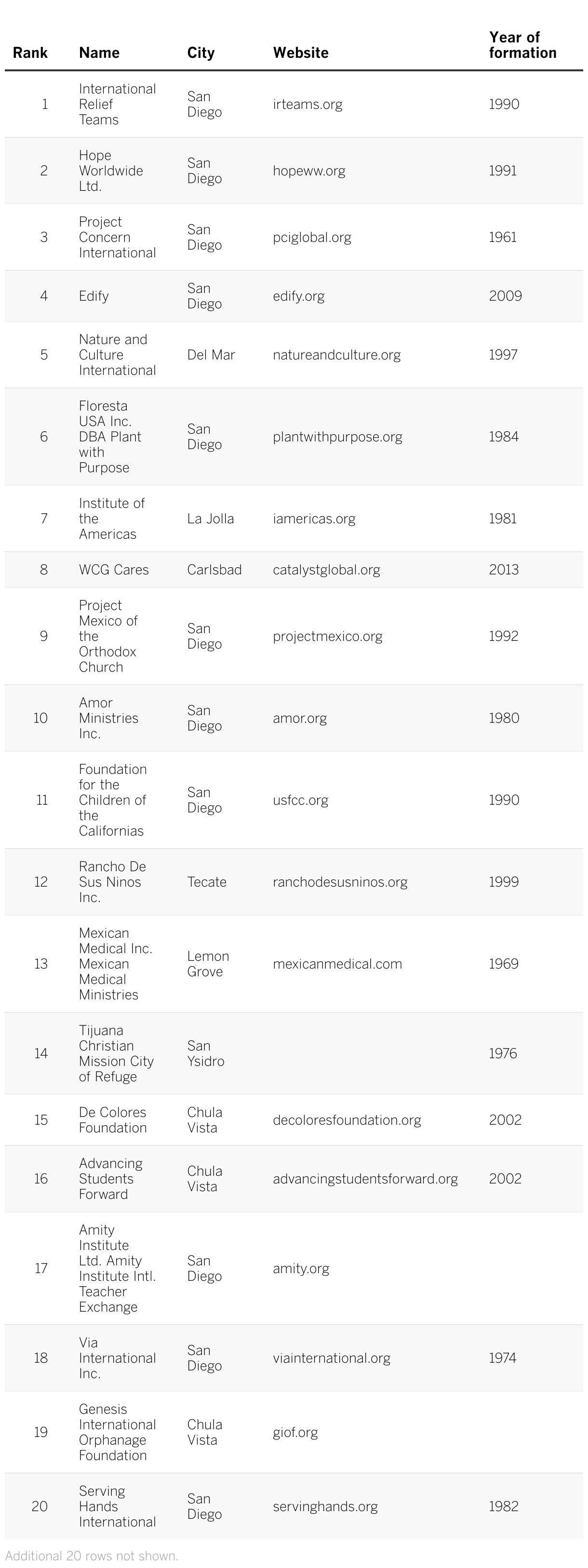Click the mexicanmedical.com link
Viewport: 588px width, 1568px height.
click(x=337, y=964)
